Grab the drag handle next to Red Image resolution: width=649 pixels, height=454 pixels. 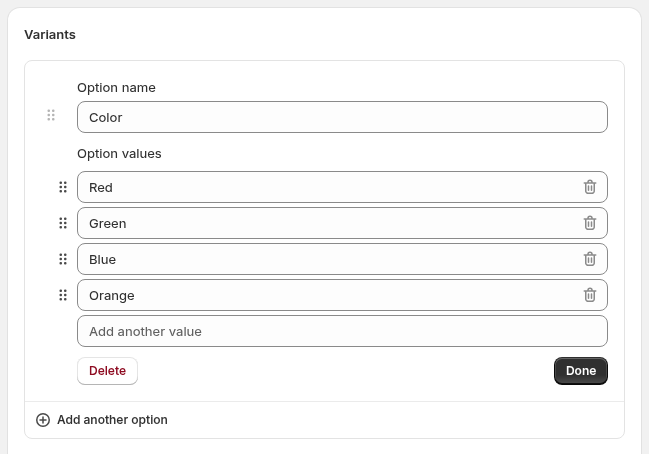(x=63, y=187)
